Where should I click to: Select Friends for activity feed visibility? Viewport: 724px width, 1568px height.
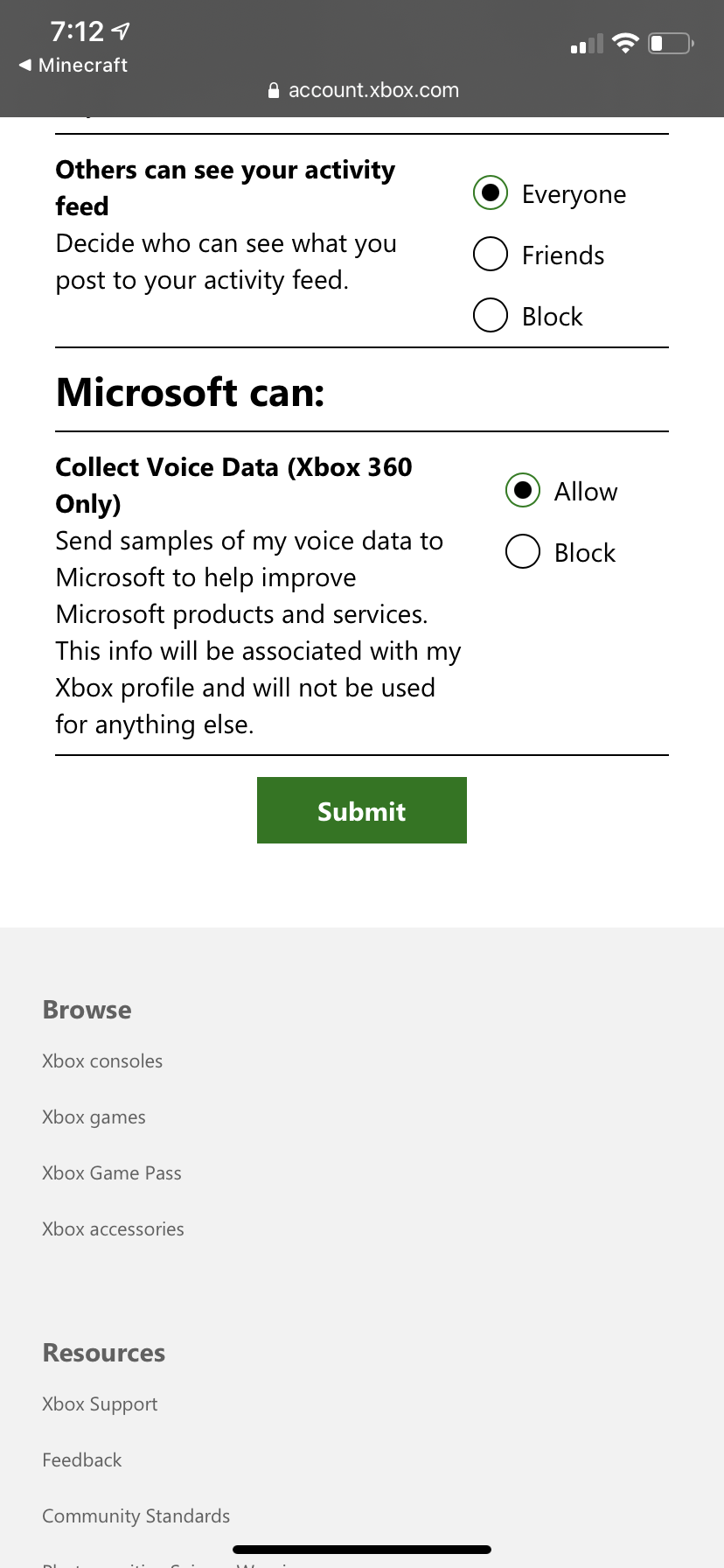point(491,255)
